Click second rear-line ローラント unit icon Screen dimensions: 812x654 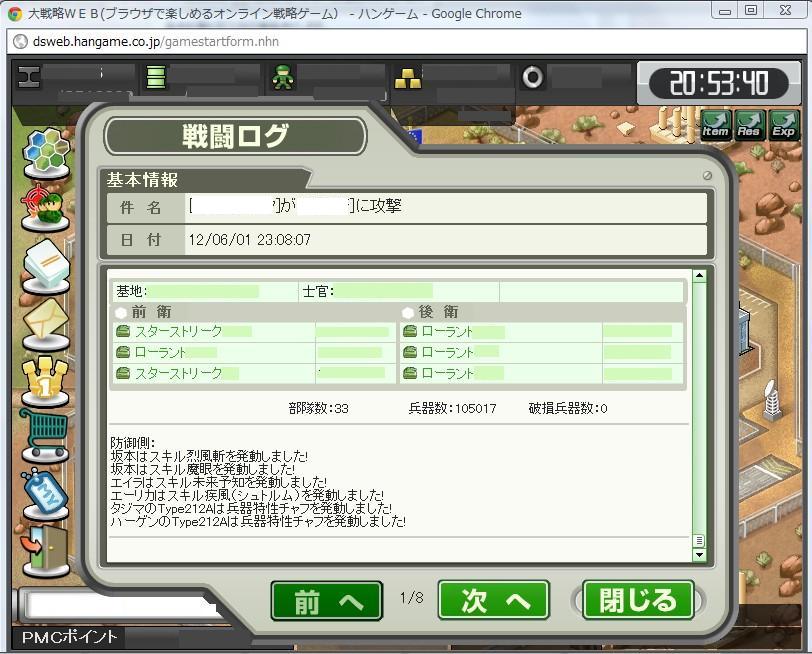click(x=410, y=352)
